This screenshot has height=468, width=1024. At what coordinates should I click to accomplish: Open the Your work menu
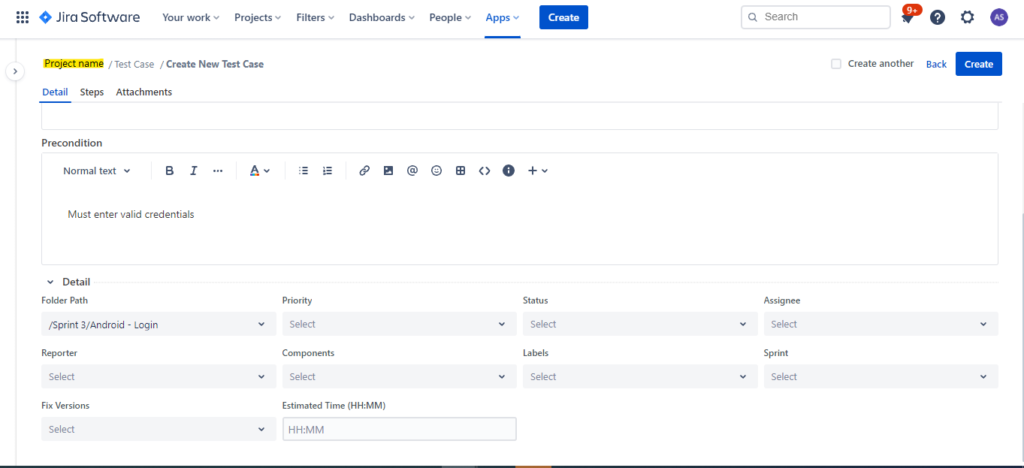[x=191, y=18]
